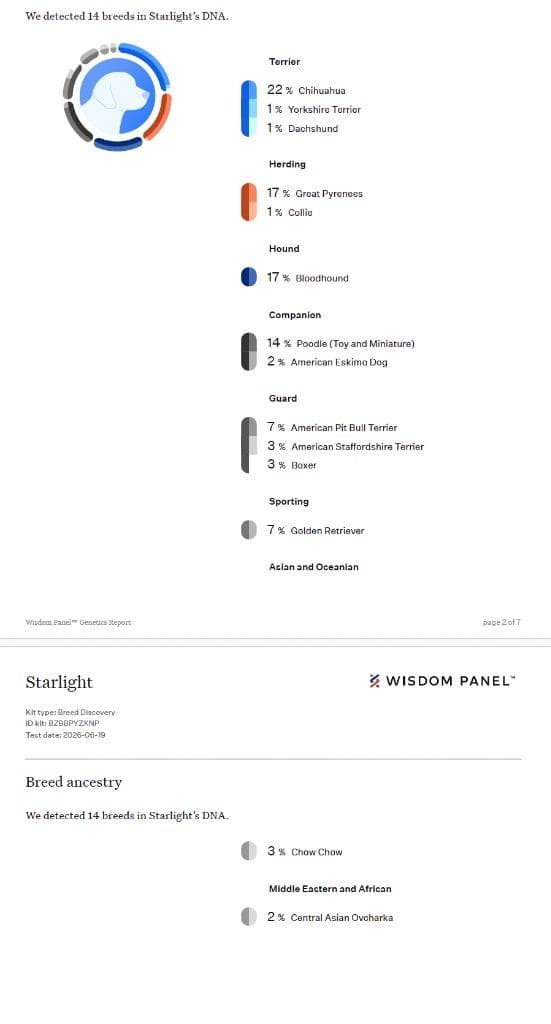
Task: Click the Poodle (Toy and Miniature) entry
Action: (x=341, y=343)
